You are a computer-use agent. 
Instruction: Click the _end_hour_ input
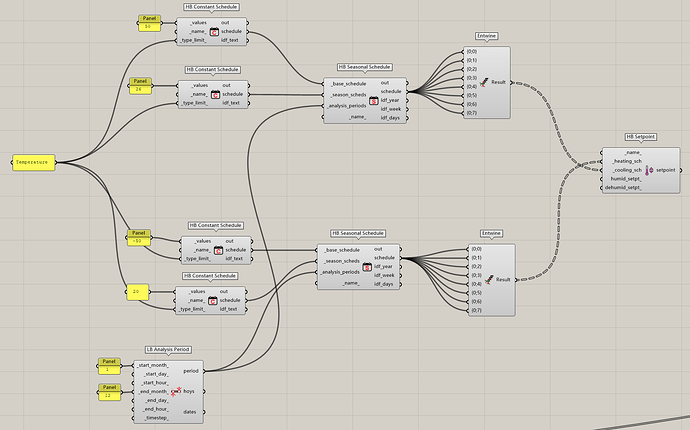(x=156, y=409)
